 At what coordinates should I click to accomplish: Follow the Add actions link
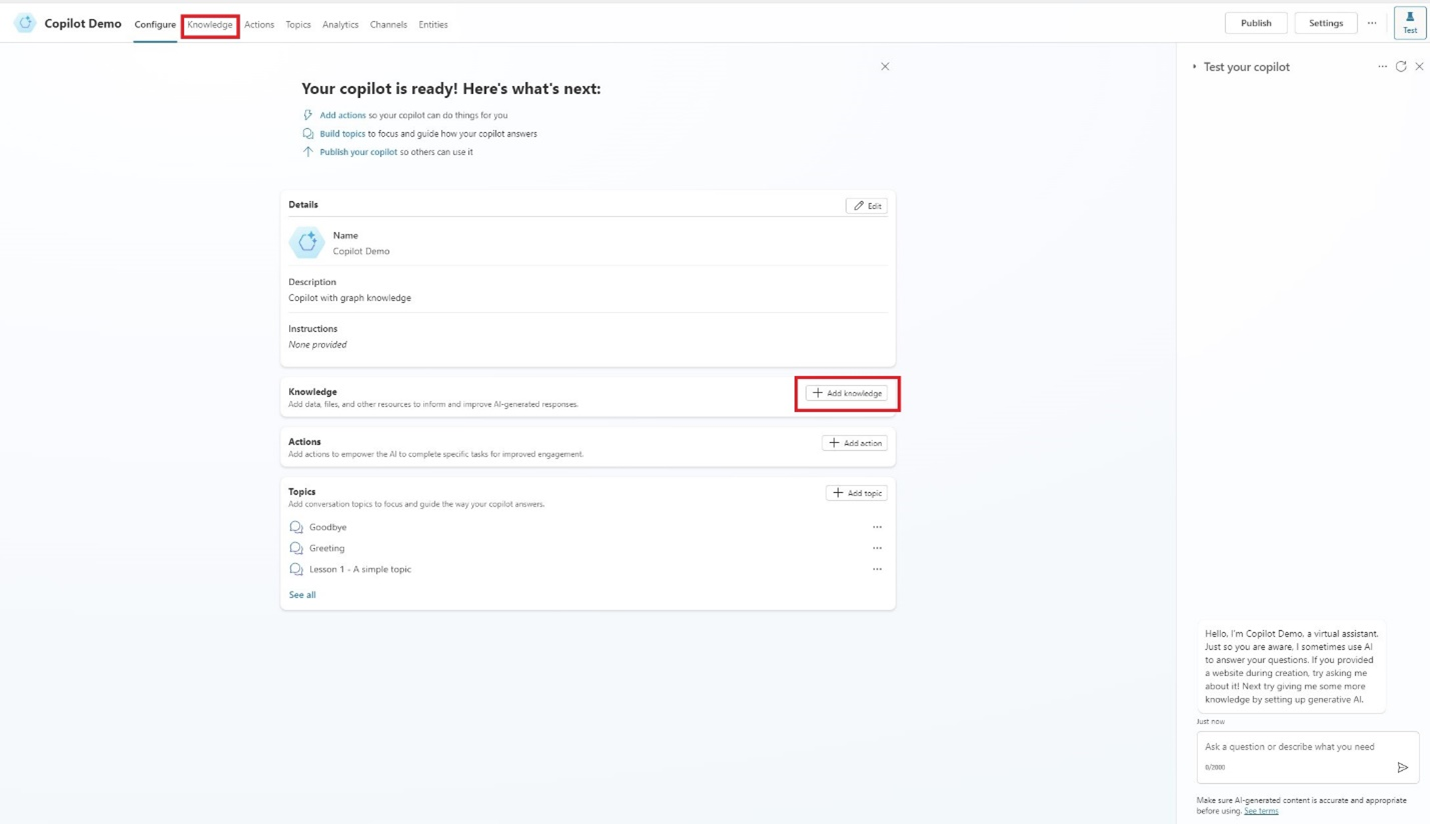(x=343, y=115)
